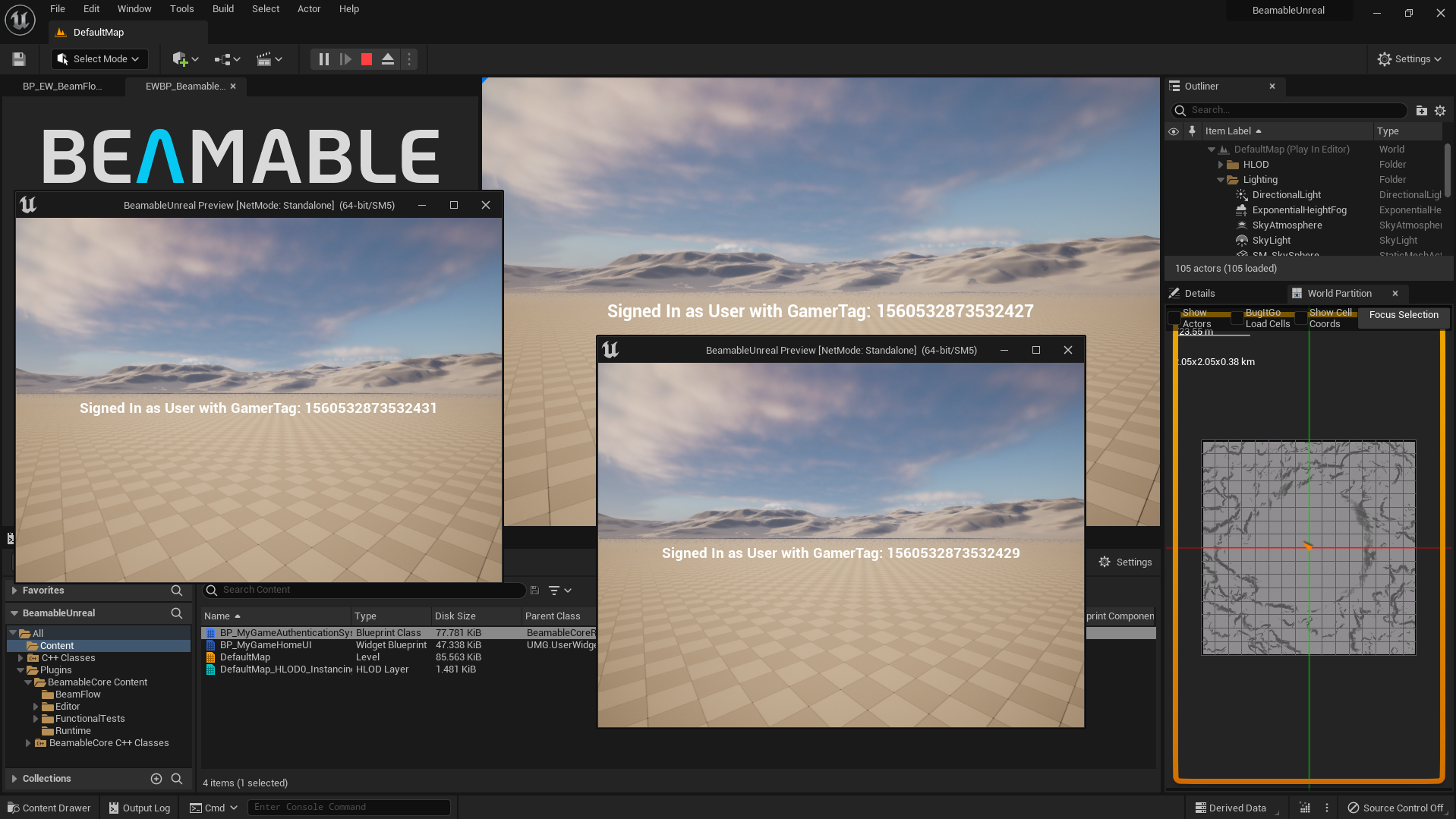1456x819 pixels.
Task: Switch to the Details tab
Action: [x=1198, y=293]
